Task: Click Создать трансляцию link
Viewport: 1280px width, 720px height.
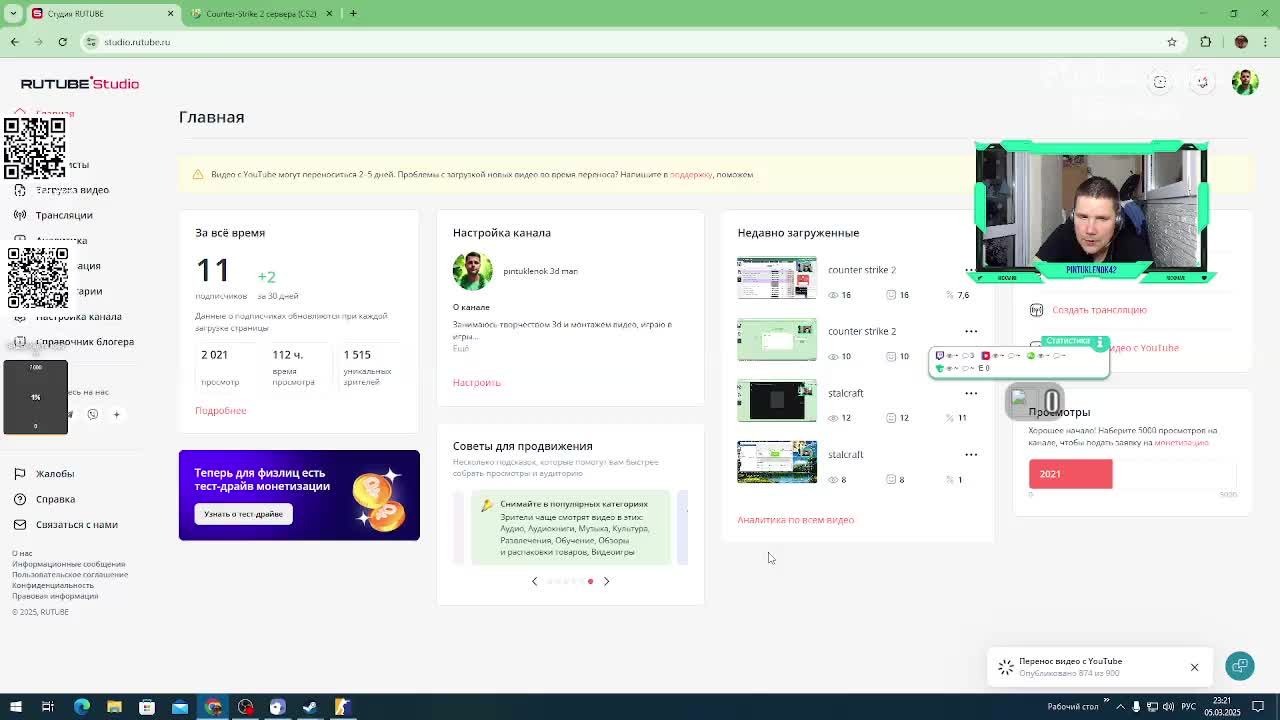Action: click(1099, 310)
